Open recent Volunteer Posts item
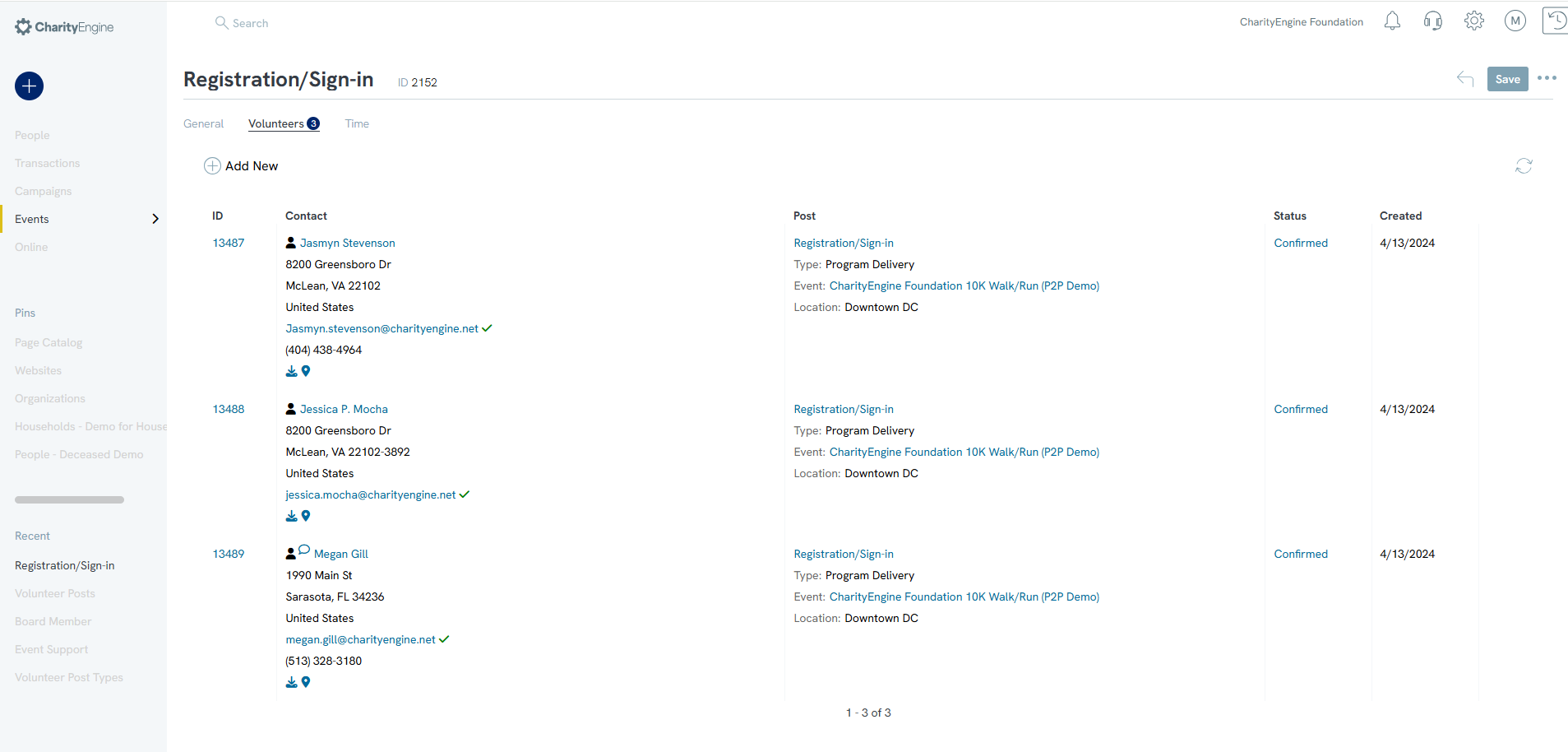 click(55, 593)
